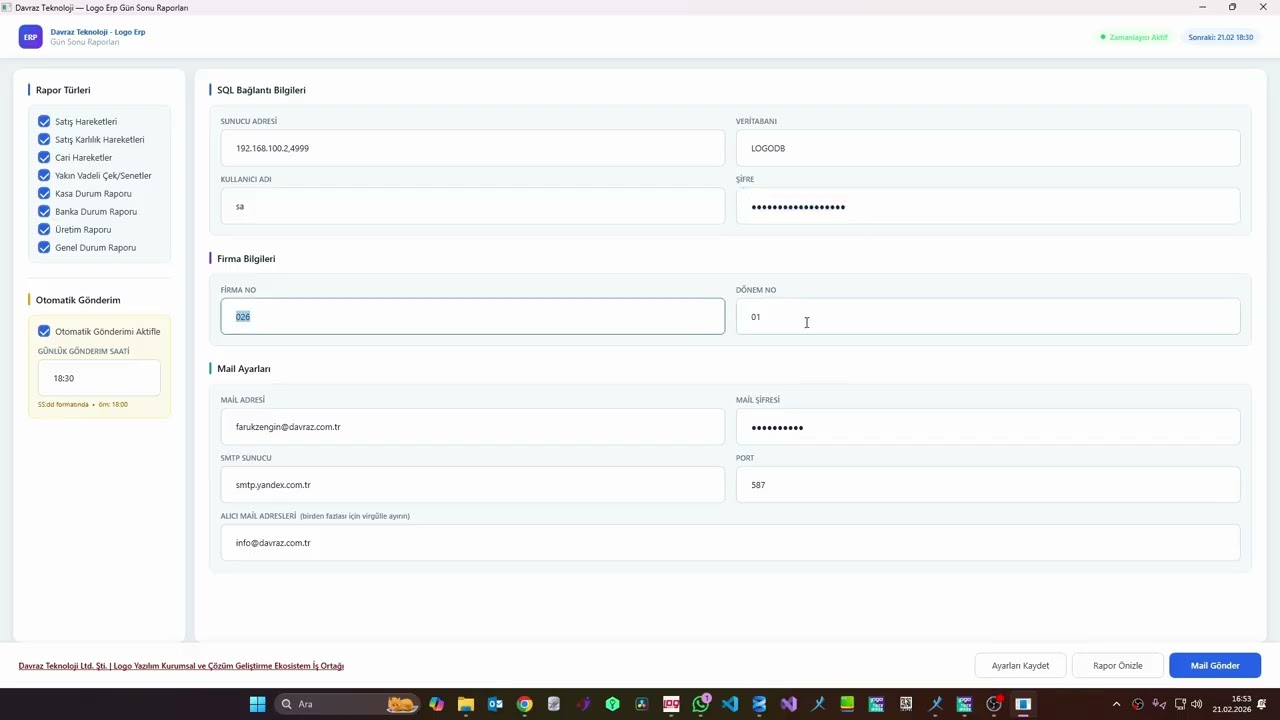
Task: Open the green hexagon app in taskbar
Action: coord(612,704)
